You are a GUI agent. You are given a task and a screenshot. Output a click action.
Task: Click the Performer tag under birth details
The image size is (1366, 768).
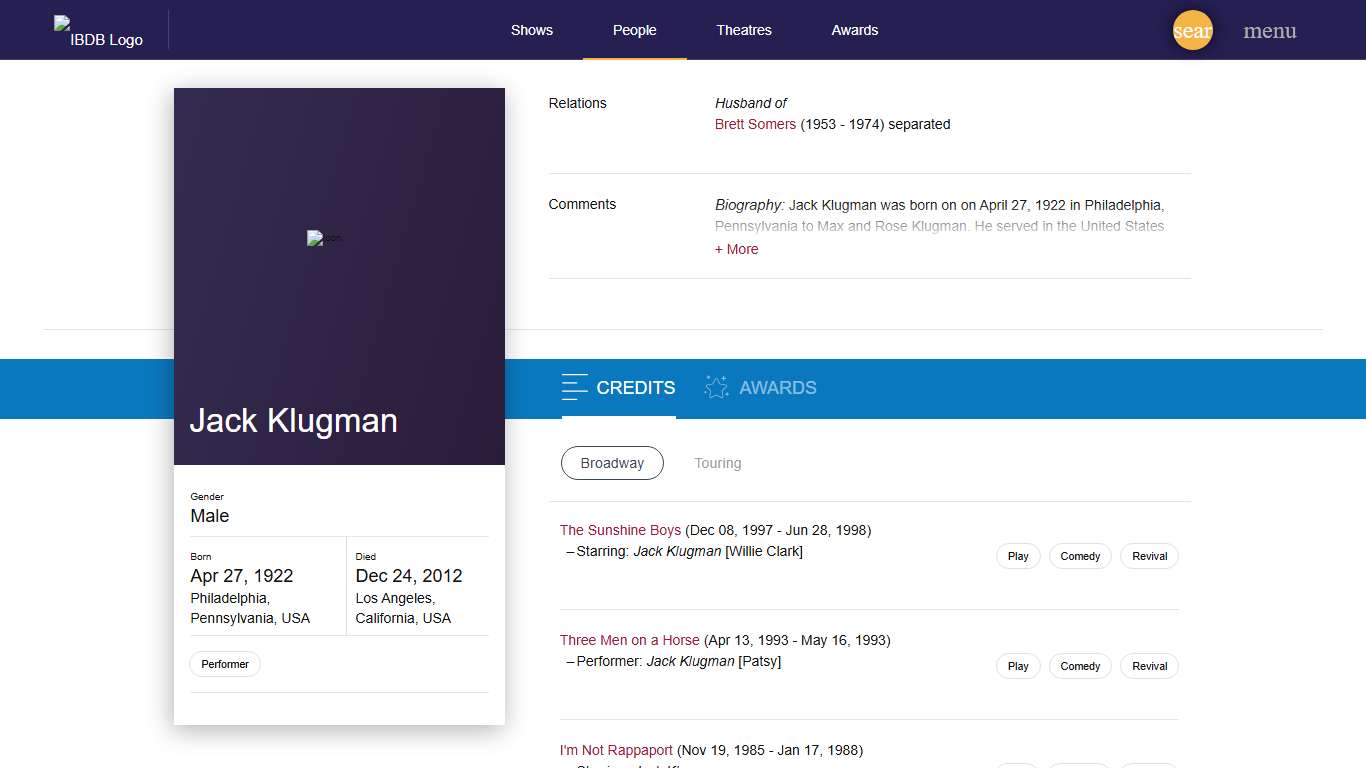click(x=225, y=664)
